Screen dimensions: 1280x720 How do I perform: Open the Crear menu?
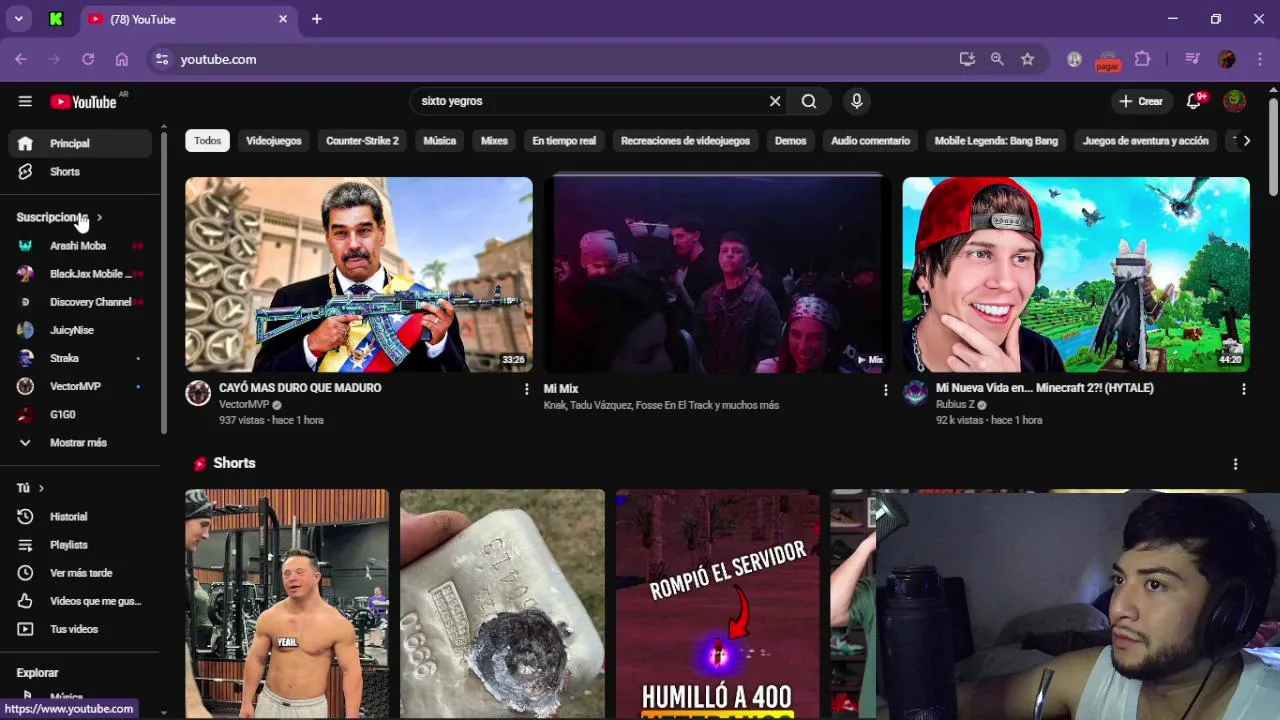[x=1141, y=101]
